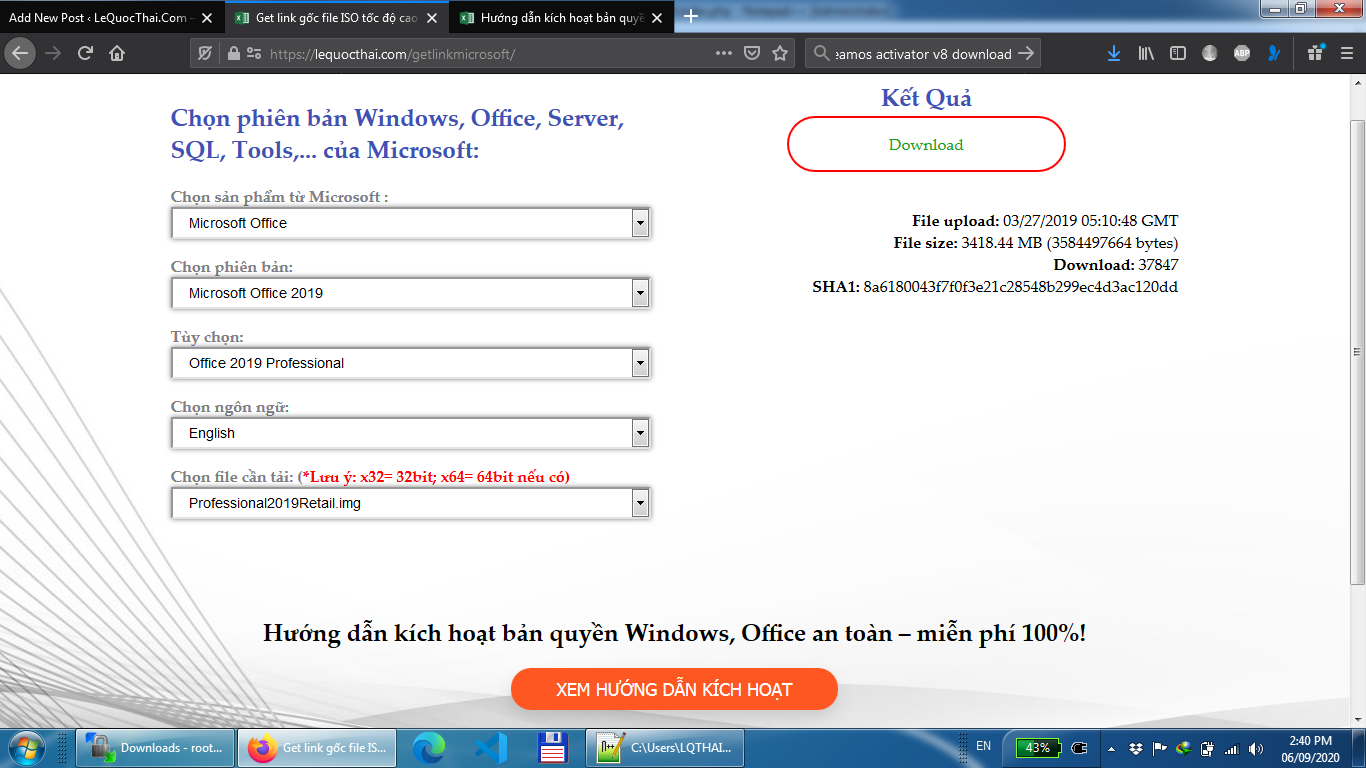The width and height of the screenshot is (1366, 768).
Task: Open Dropbox tray icon
Action: [x=1137, y=748]
